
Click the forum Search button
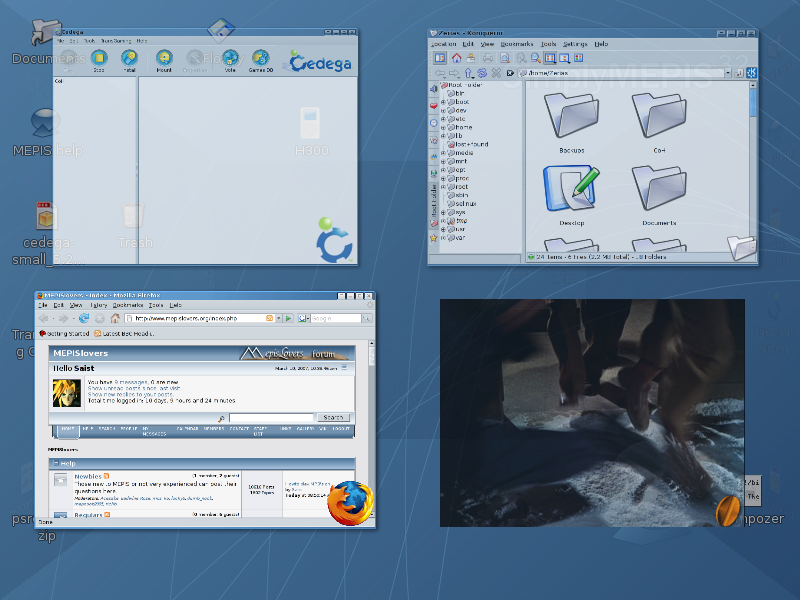[334, 417]
